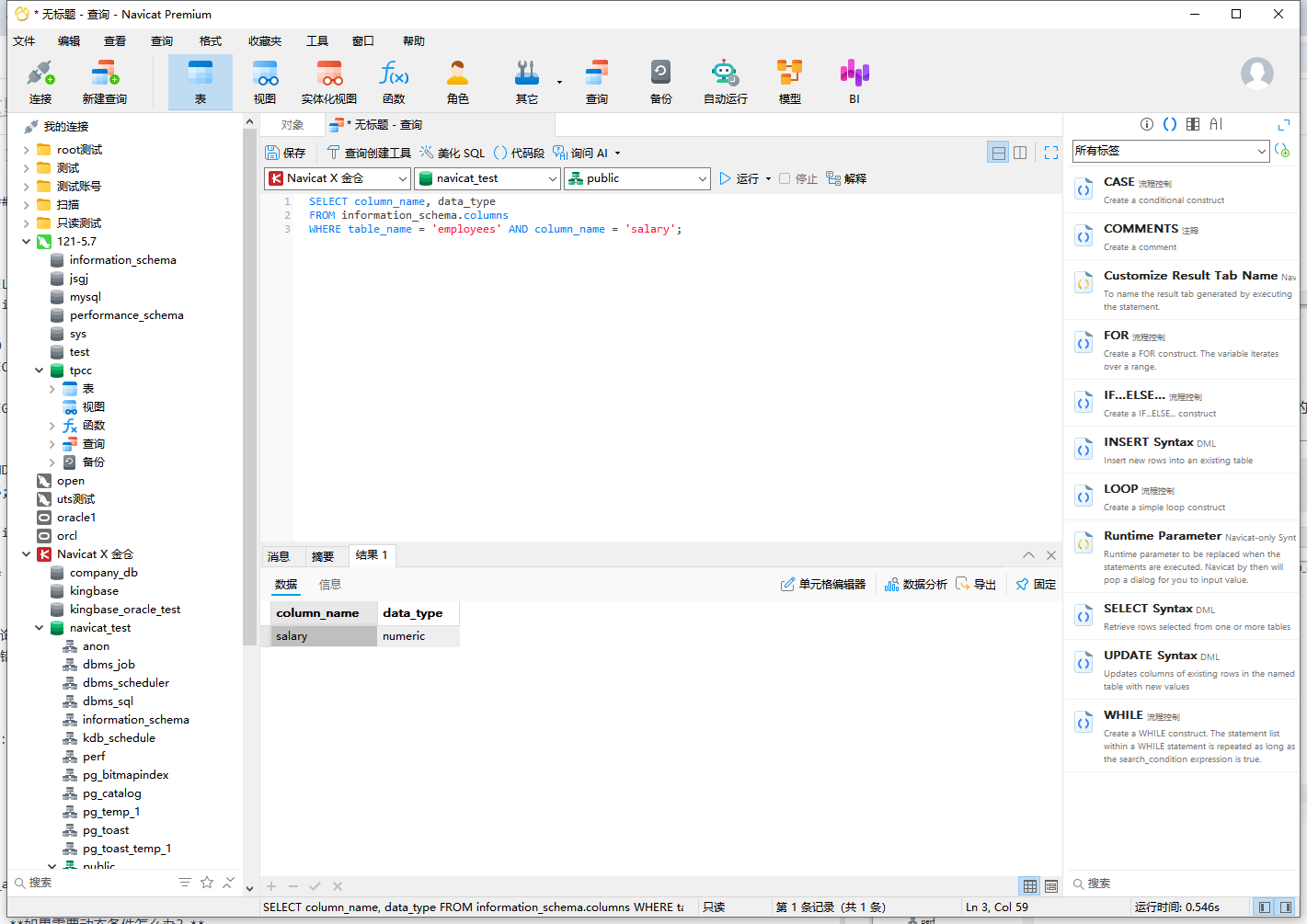
Task: Expand the right panel with the maximize icon
Action: coord(1284,124)
